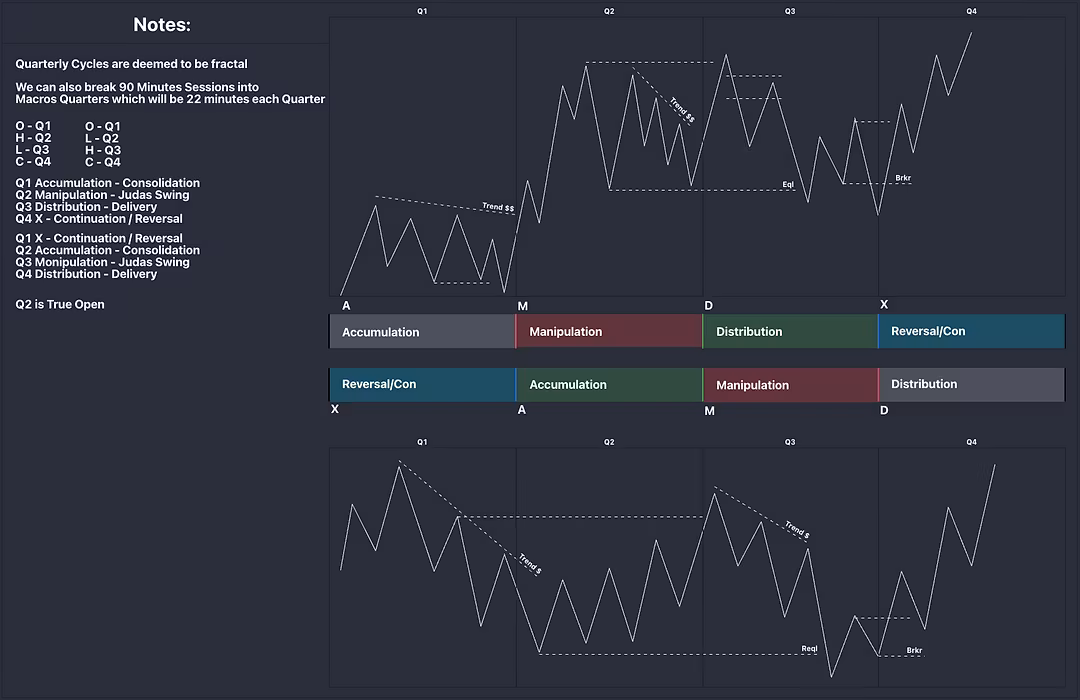Screen dimensions: 1080x700
Task: Click the D marker beneath the lower gray bar
Action: point(883,410)
